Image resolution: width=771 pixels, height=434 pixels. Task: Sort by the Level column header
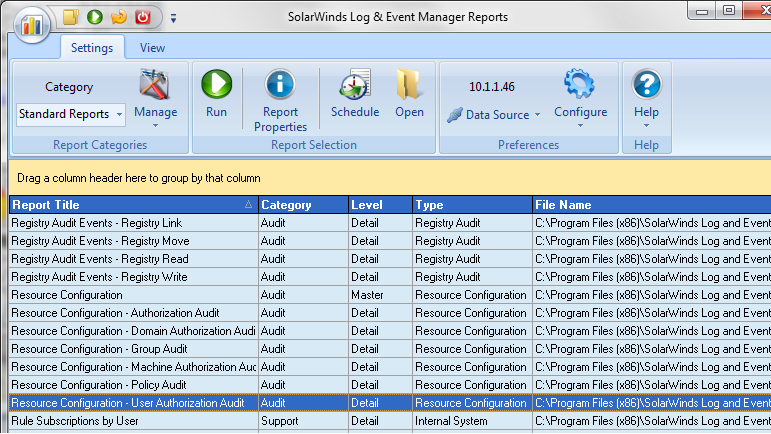(380, 205)
